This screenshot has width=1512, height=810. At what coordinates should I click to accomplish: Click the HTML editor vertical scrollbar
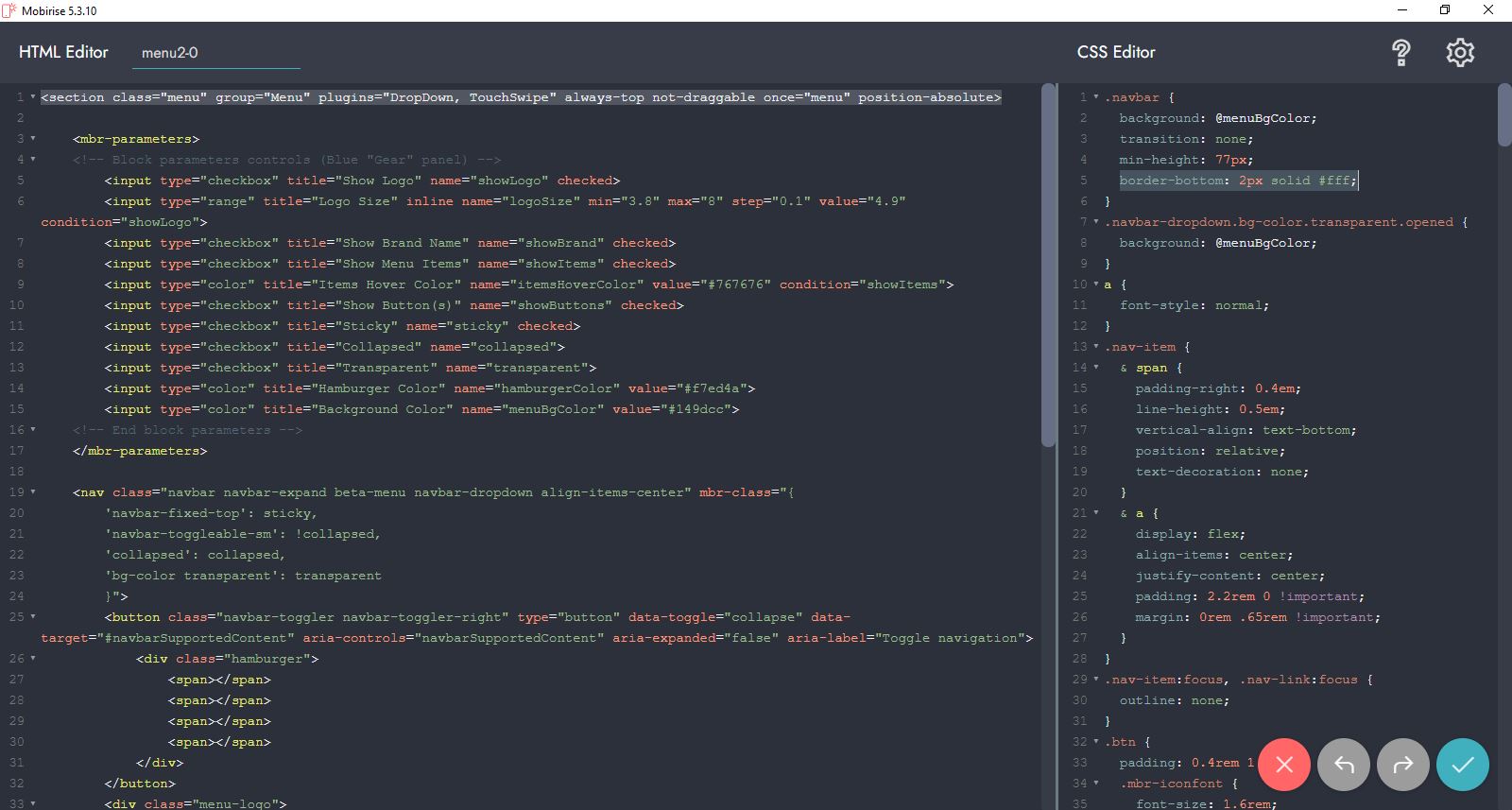(1048, 265)
